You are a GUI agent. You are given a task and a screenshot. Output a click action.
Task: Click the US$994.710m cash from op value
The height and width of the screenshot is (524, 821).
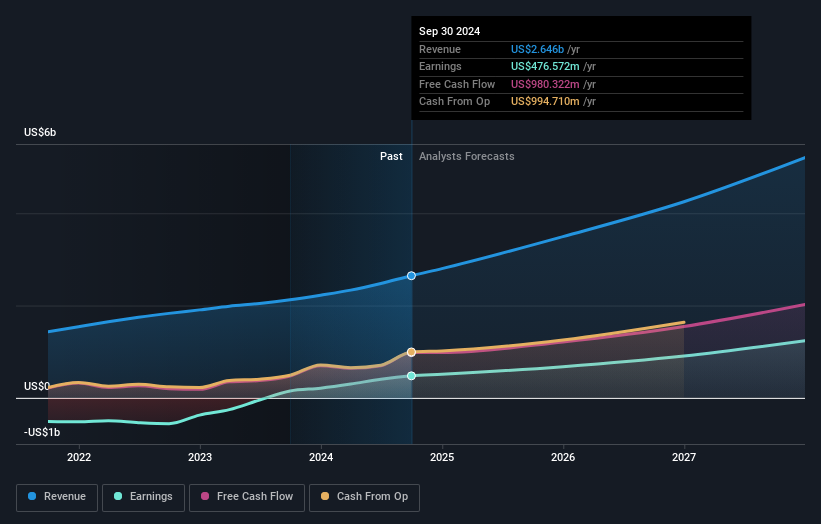(545, 102)
